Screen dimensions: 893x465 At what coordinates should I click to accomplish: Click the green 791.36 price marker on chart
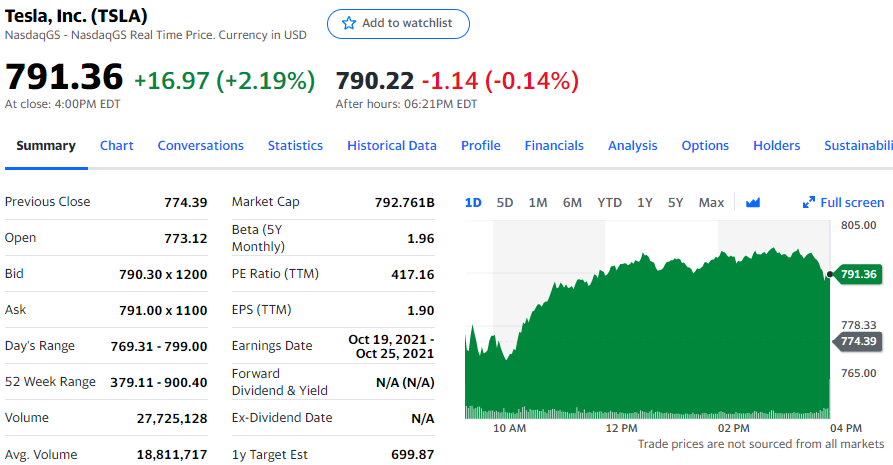pyautogui.click(x=857, y=274)
